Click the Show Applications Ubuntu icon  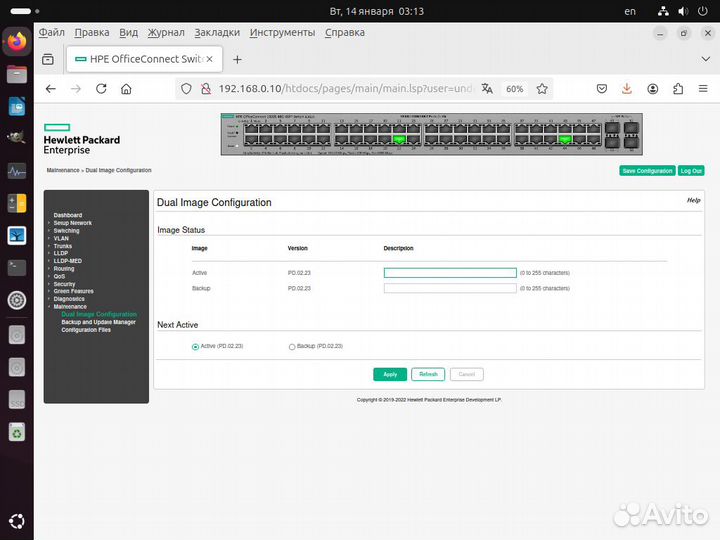pos(17,521)
